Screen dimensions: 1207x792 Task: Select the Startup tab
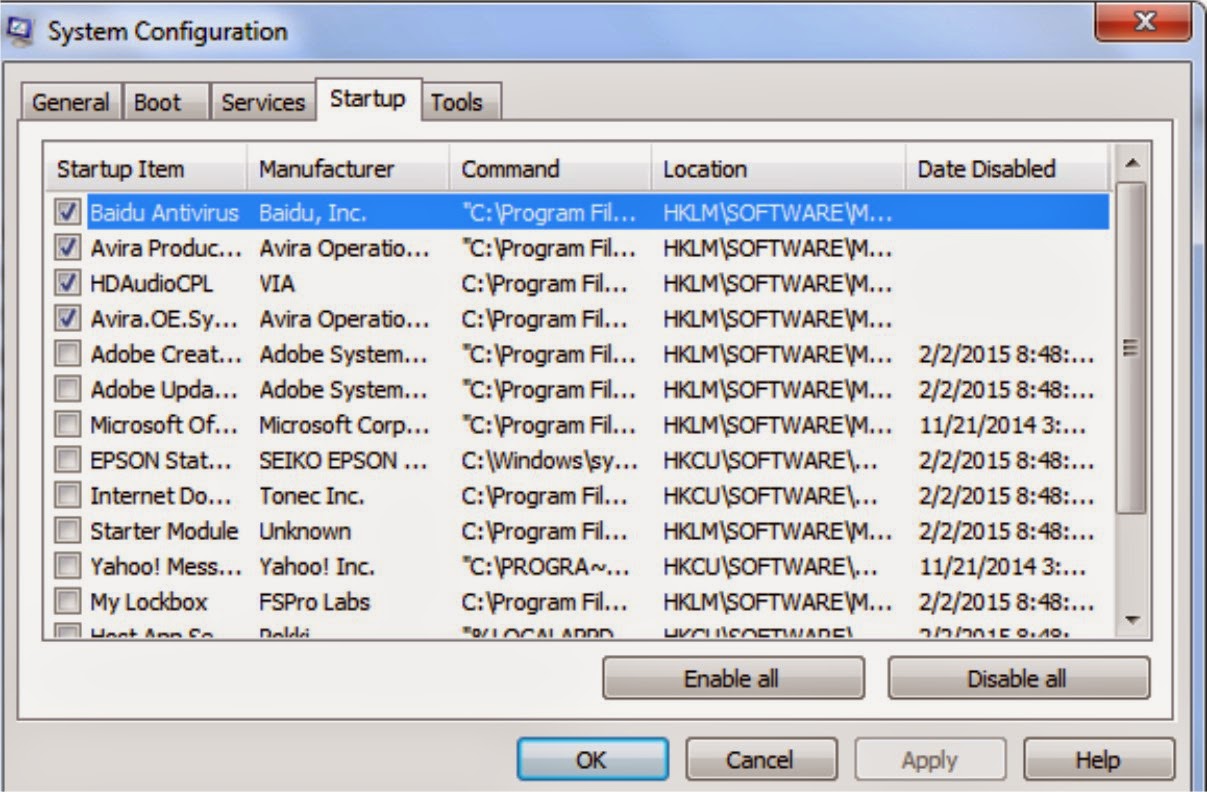368,98
